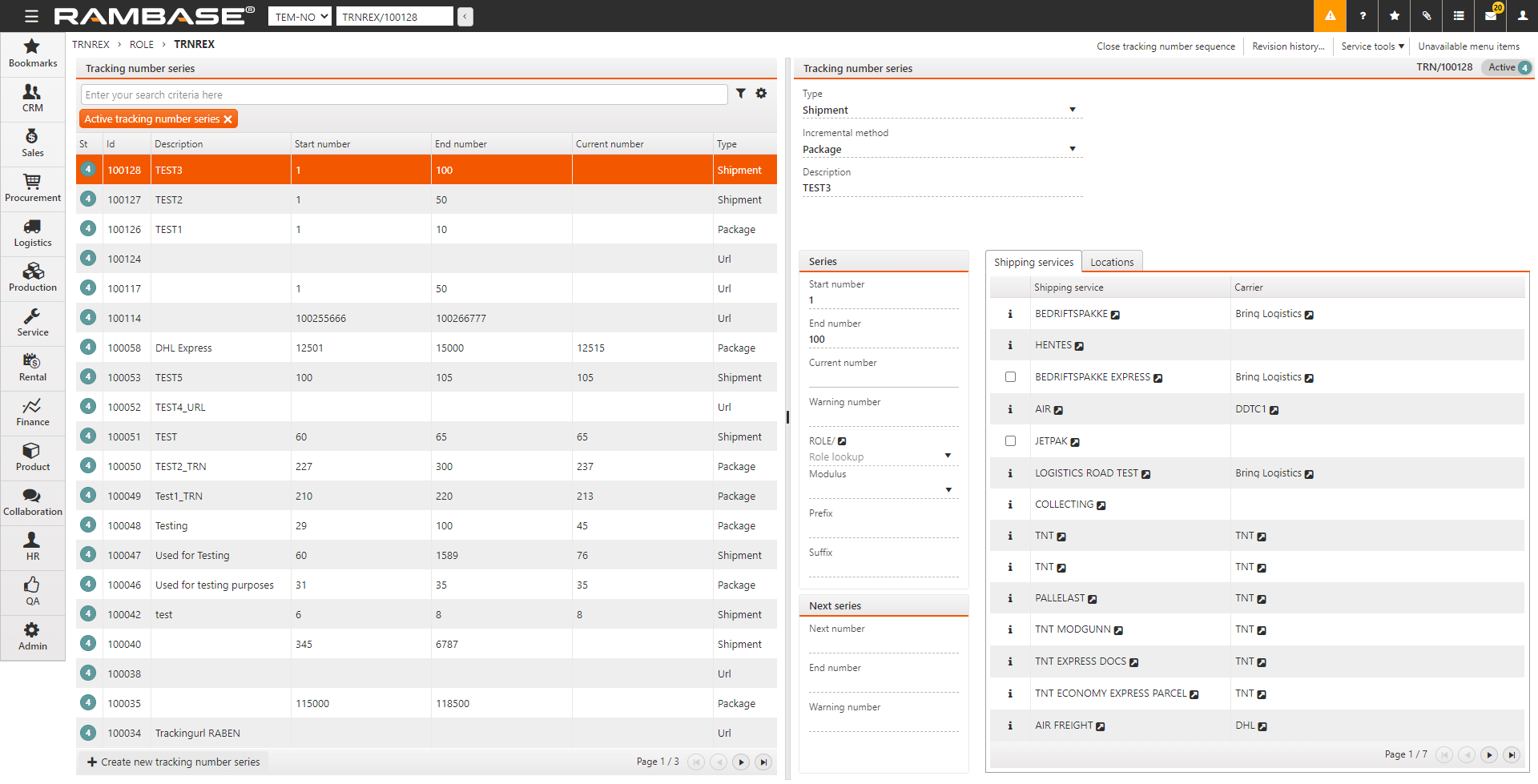The width and height of the screenshot is (1538, 784).
Task: Remove the Active tracking number series filter
Action: [x=228, y=119]
